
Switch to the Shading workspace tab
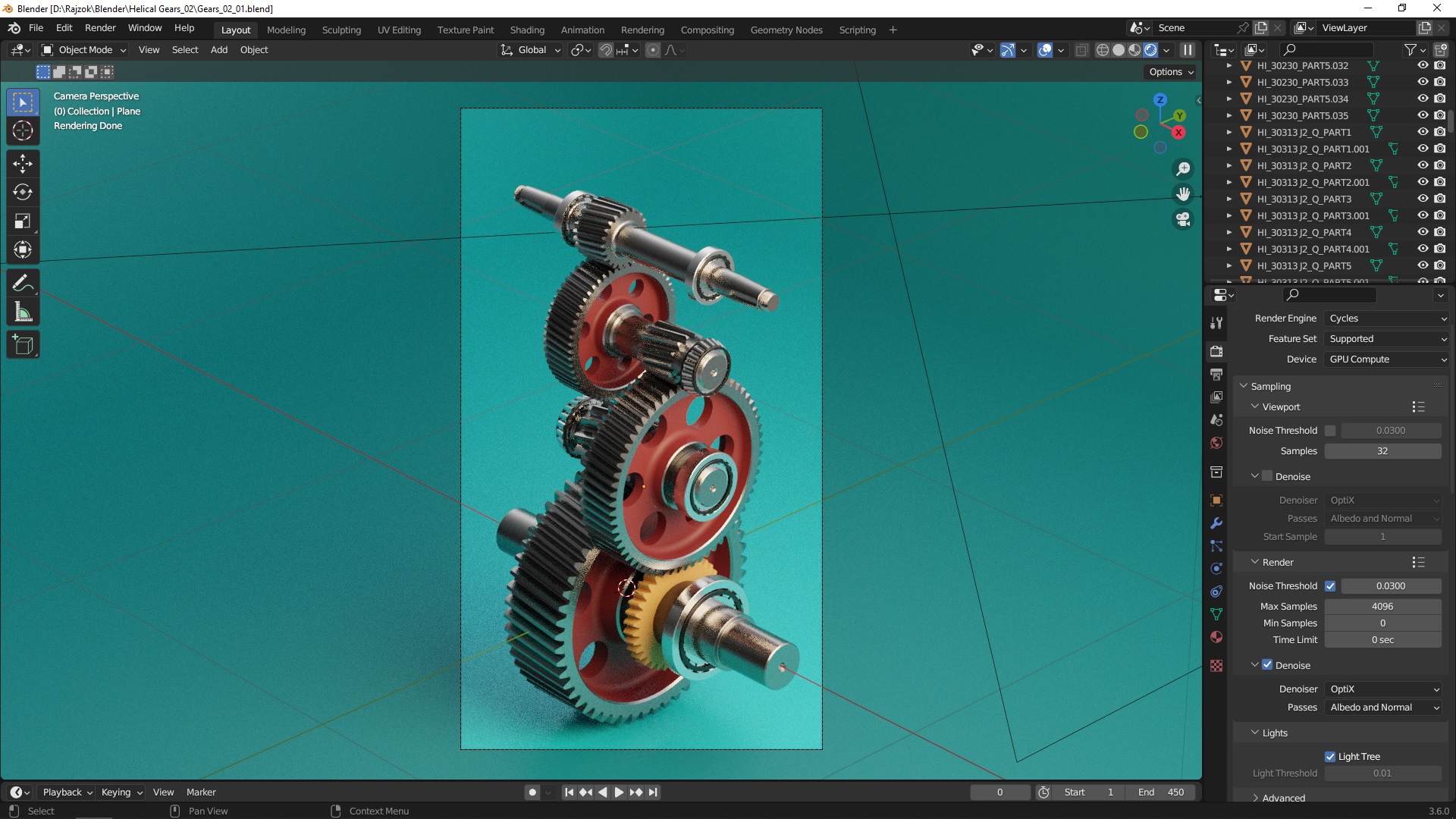pyautogui.click(x=527, y=30)
